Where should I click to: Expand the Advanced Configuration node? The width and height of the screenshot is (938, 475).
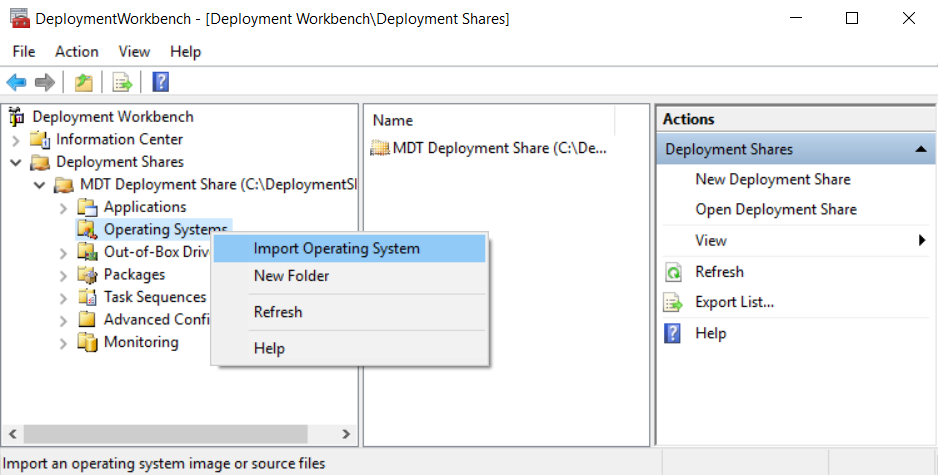click(x=63, y=321)
